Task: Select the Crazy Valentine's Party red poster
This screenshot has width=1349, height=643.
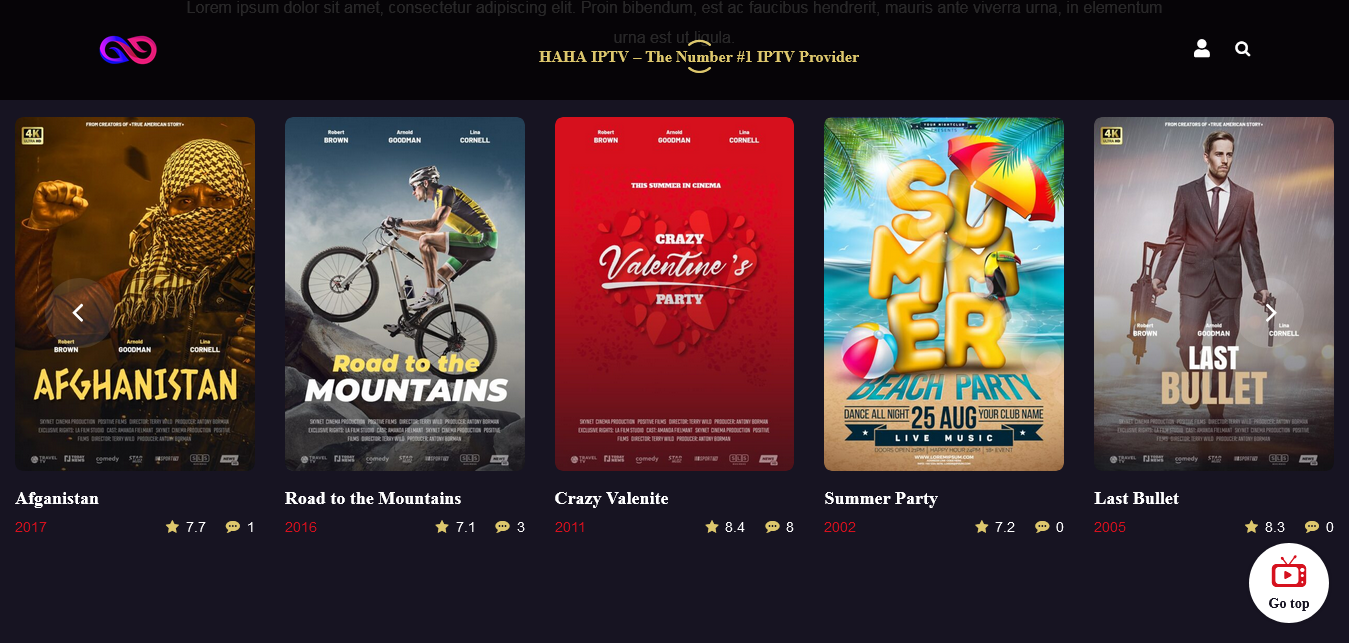Action: coord(674,294)
